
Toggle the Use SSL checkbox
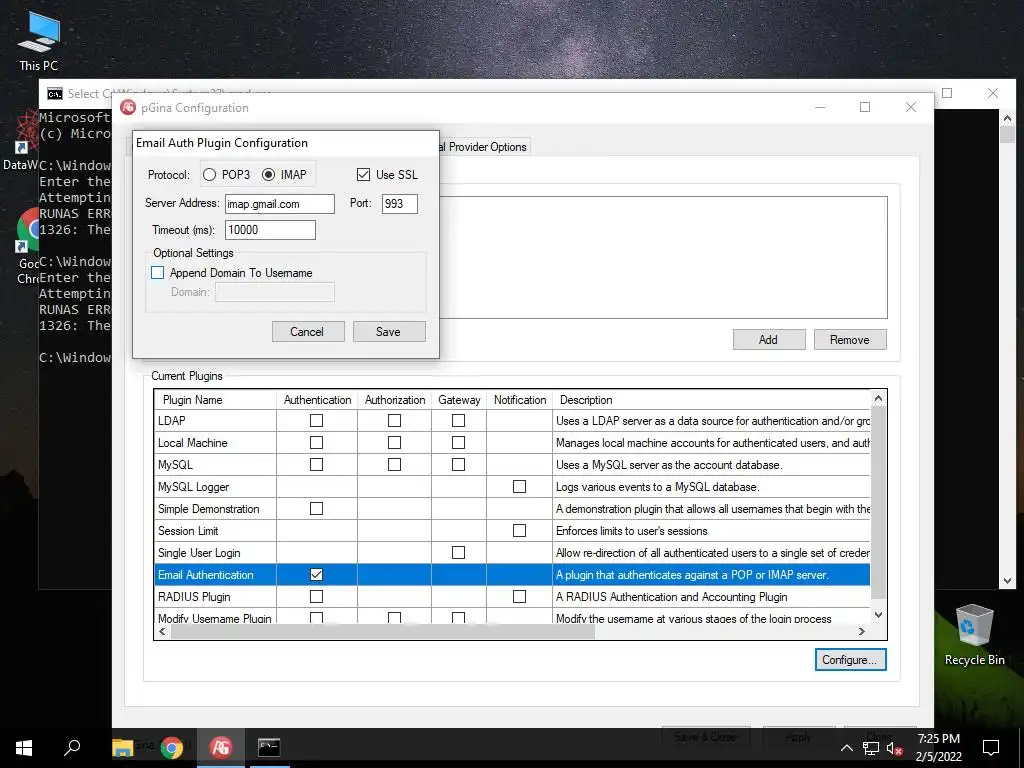pyautogui.click(x=363, y=174)
